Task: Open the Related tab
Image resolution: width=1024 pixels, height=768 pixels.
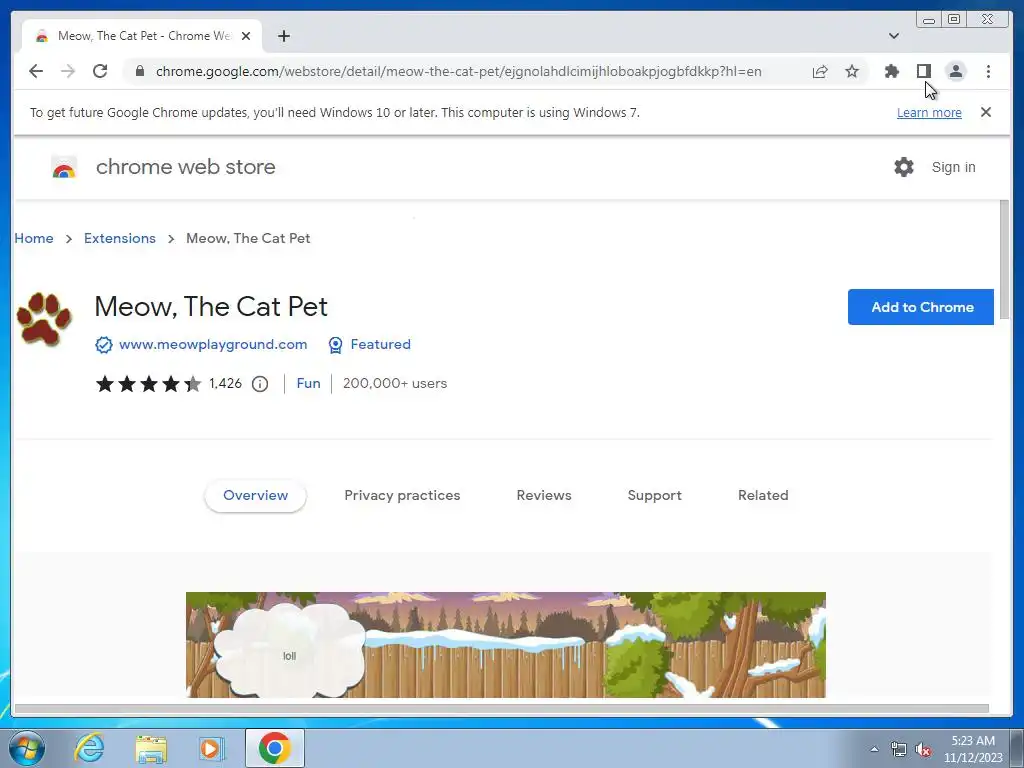Action: click(x=763, y=495)
